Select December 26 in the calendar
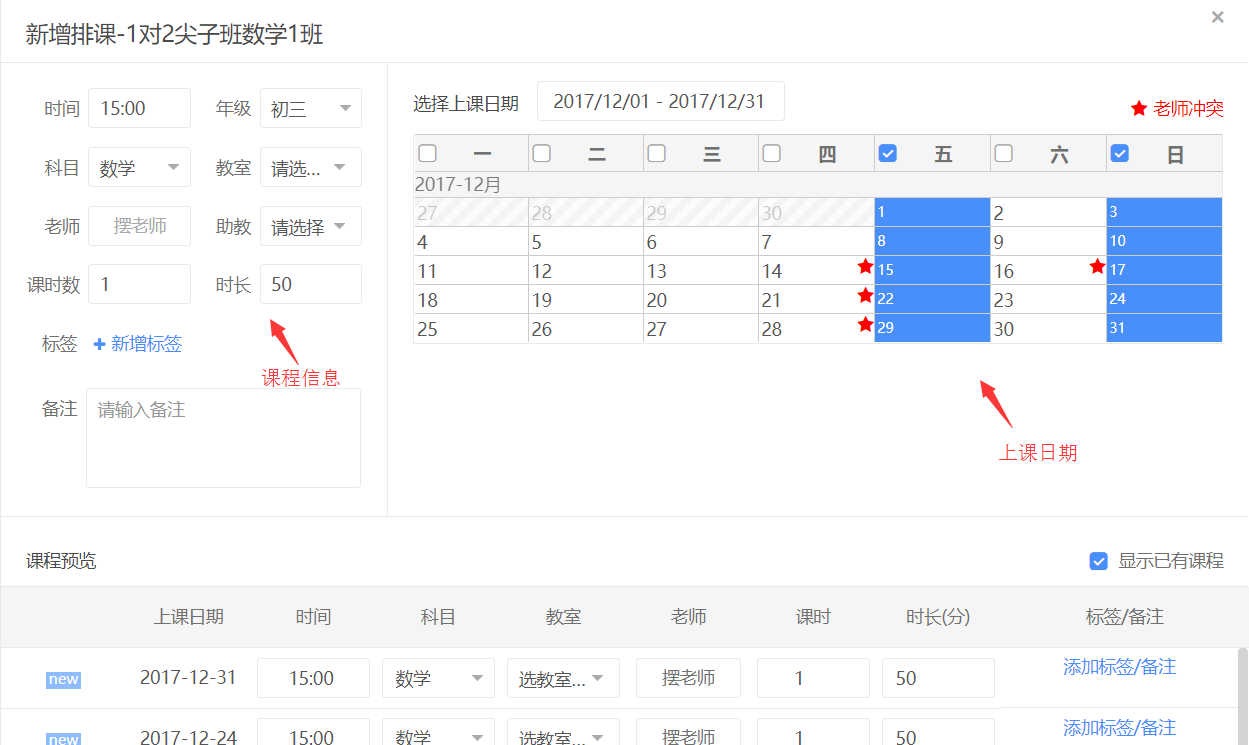Image resolution: width=1249 pixels, height=745 pixels. tap(586, 328)
